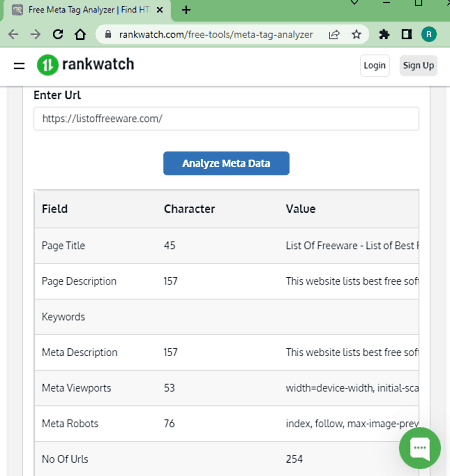Open the rankwatch logo home link
The image size is (450, 476).
click(86, 65)
